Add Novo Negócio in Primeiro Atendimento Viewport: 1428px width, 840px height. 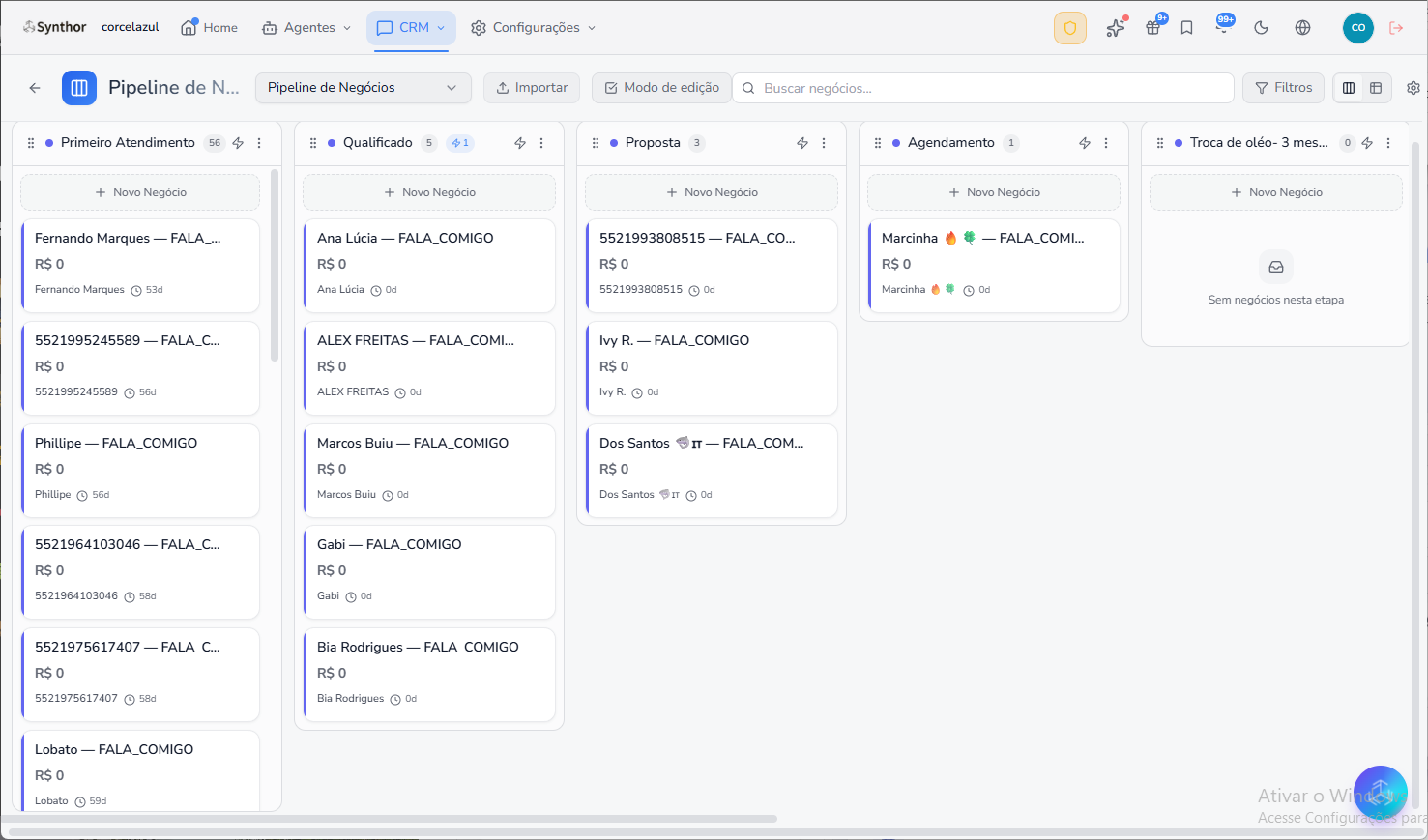tap(140, 192)
